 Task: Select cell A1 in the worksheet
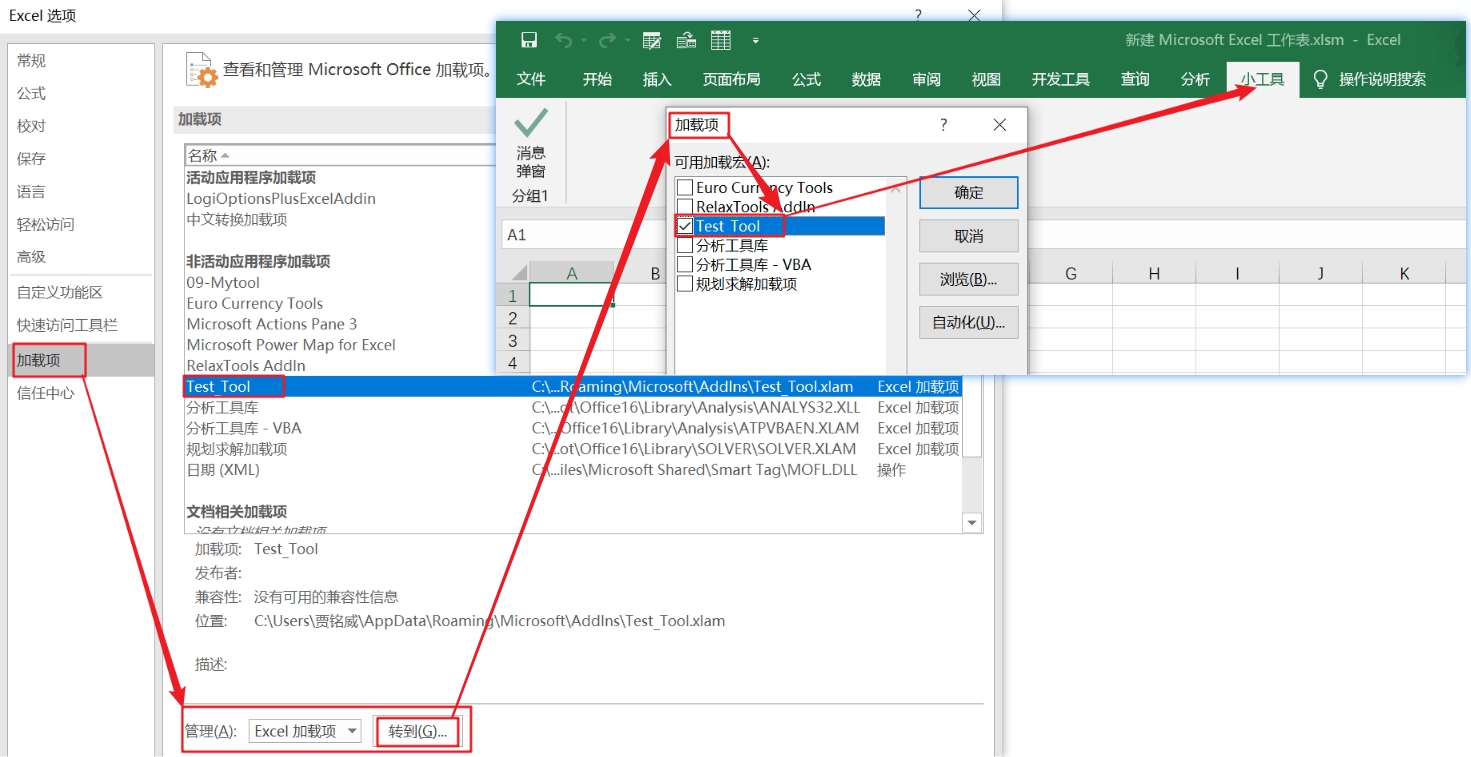click(571, 295)
